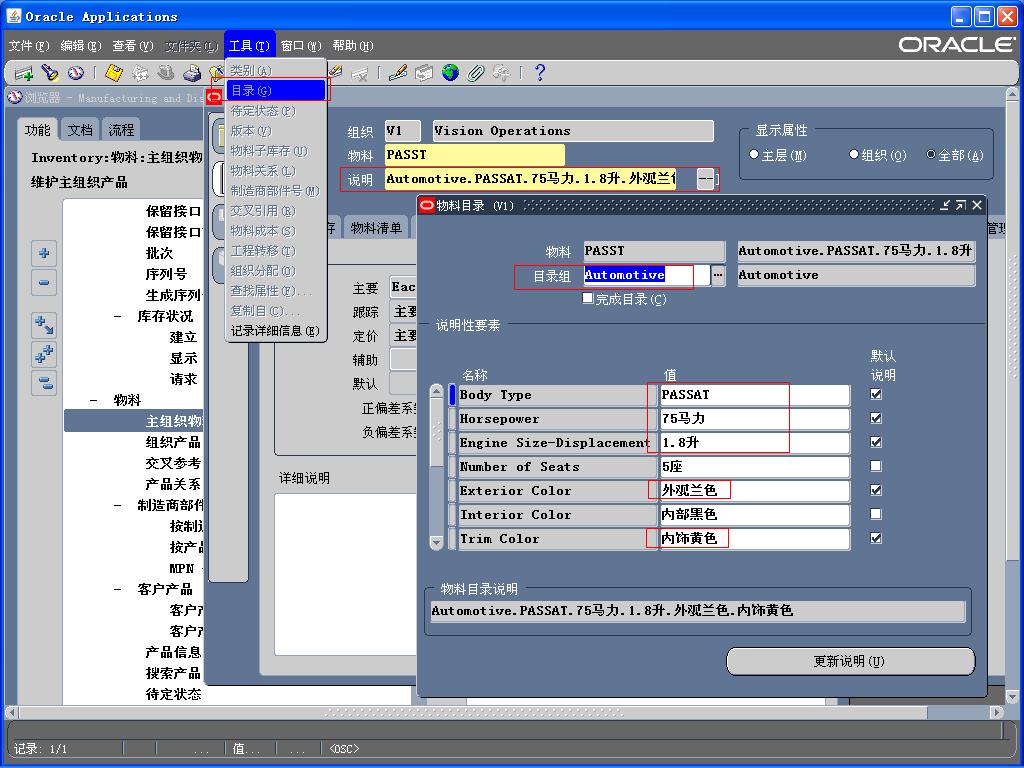Click the Delete record toolbar icon
This screenshot has width=1024, height=768.
[359, 72]
